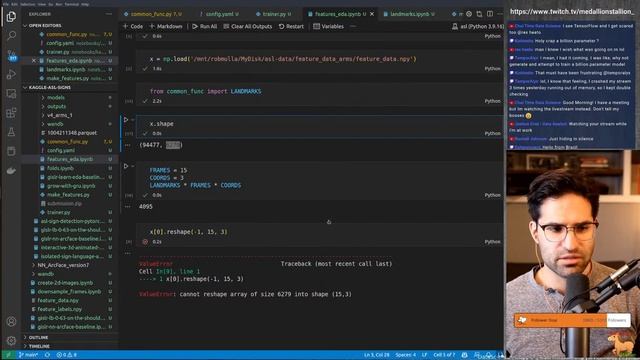Screen dimensions: 640x360
Task: Switch to the landmarks.ipynb tab
Action: click(x=410, y=14)
